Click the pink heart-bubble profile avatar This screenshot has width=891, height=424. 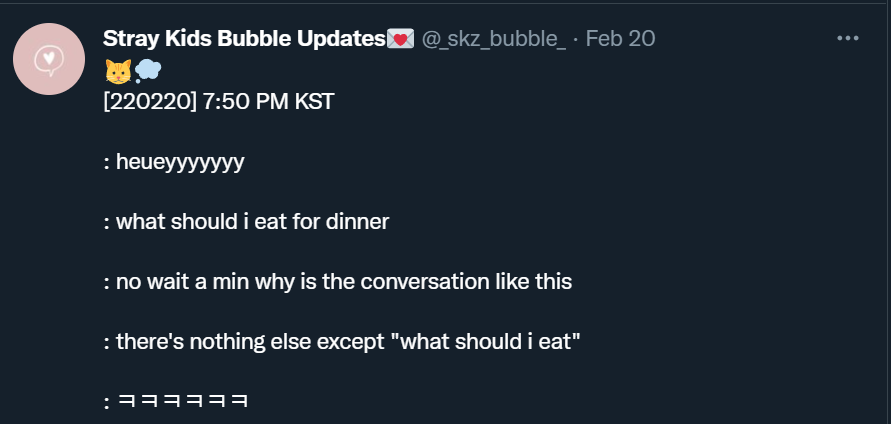[x=49, y=59]
